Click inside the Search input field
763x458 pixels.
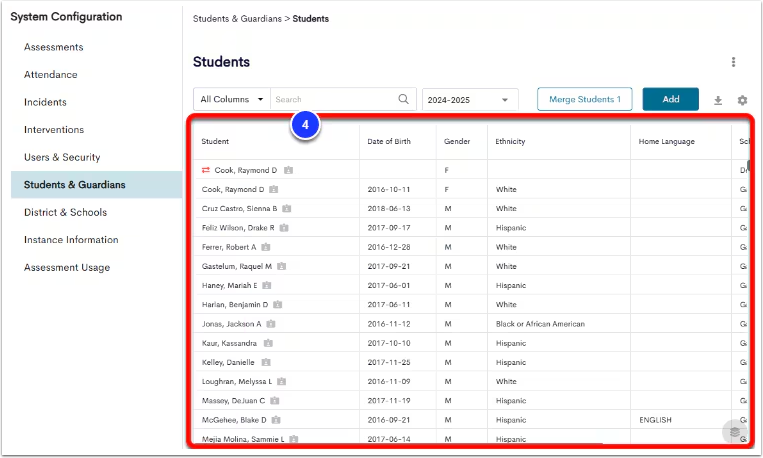tap(335, 99)
